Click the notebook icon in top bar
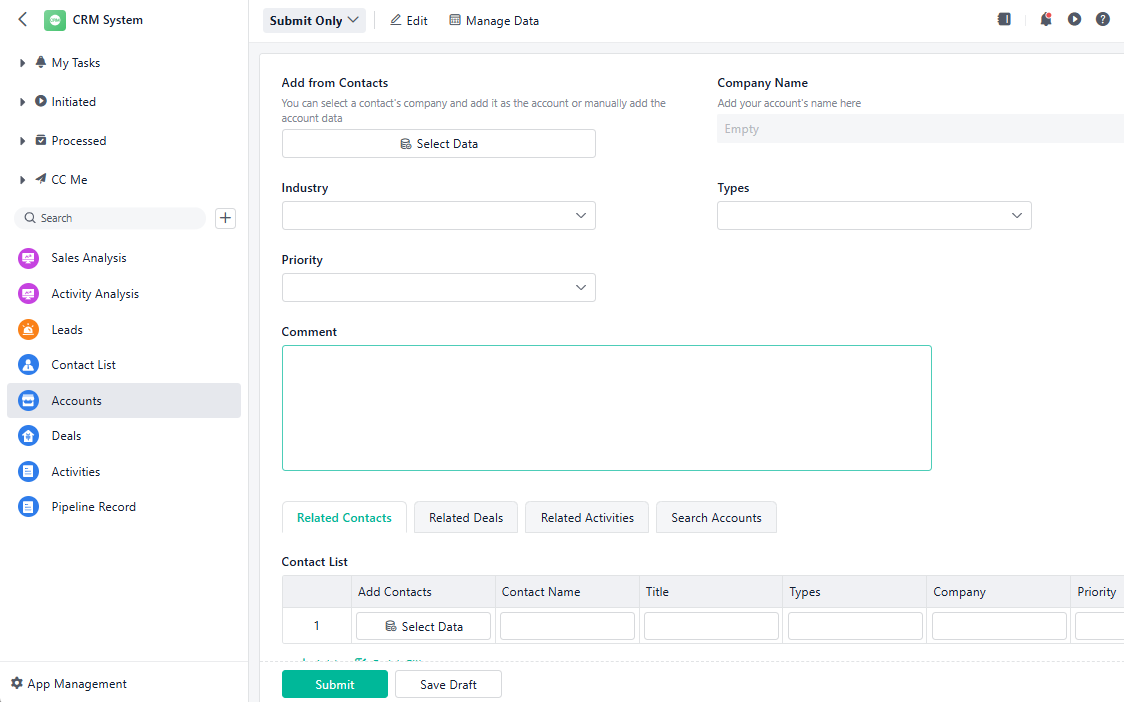The height and width of the screenshot is (702, 1124). pyautogui.click(x=1004, y=19)
